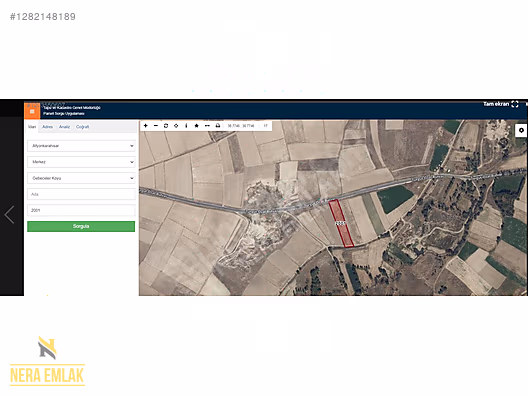Click the Ada input field

click(81, 194)
